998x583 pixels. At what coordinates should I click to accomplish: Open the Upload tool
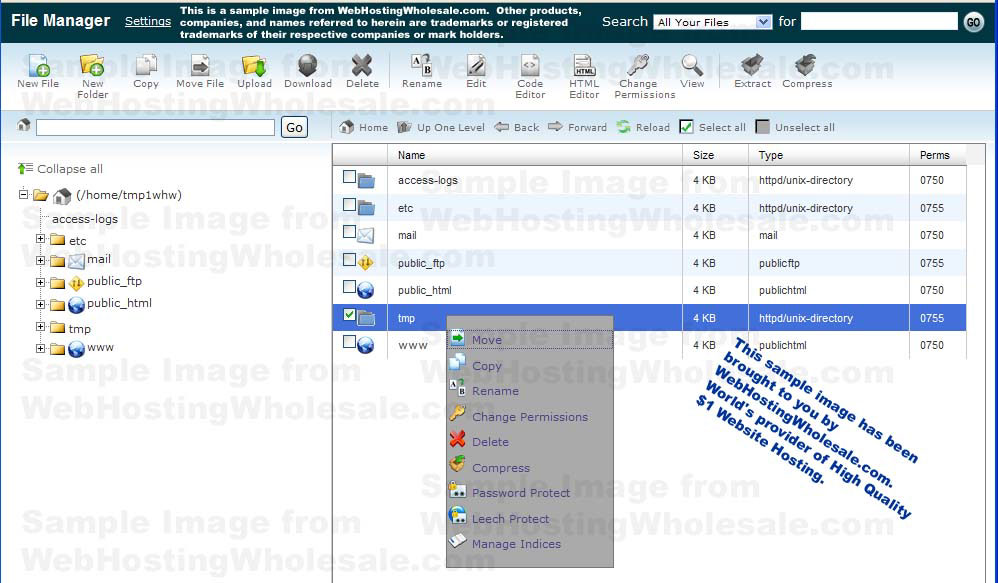tap(254, 65)
